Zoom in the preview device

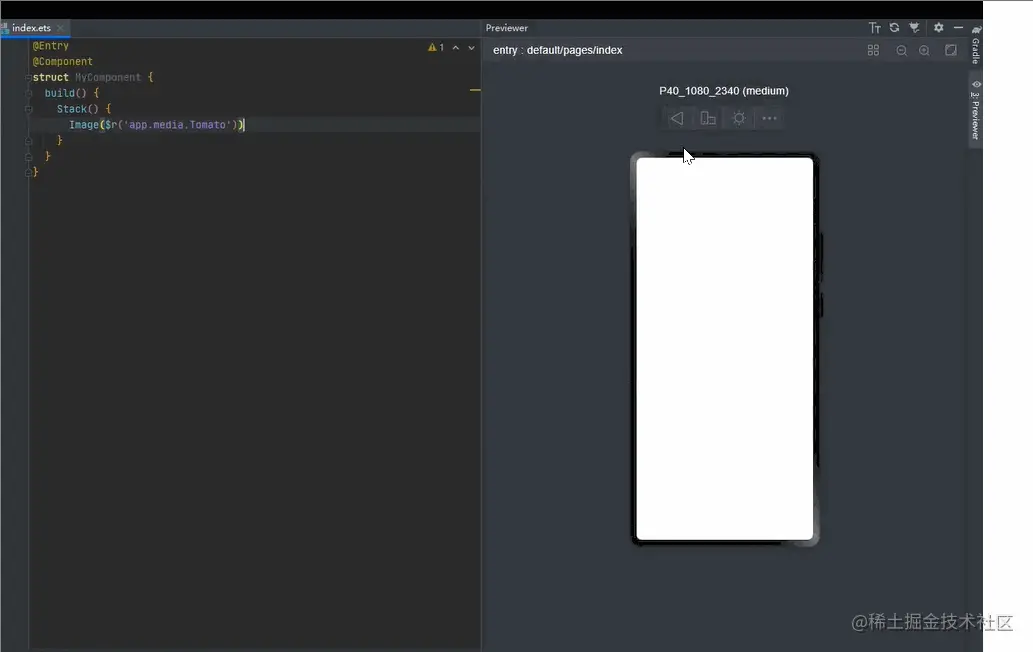(925, 51)
